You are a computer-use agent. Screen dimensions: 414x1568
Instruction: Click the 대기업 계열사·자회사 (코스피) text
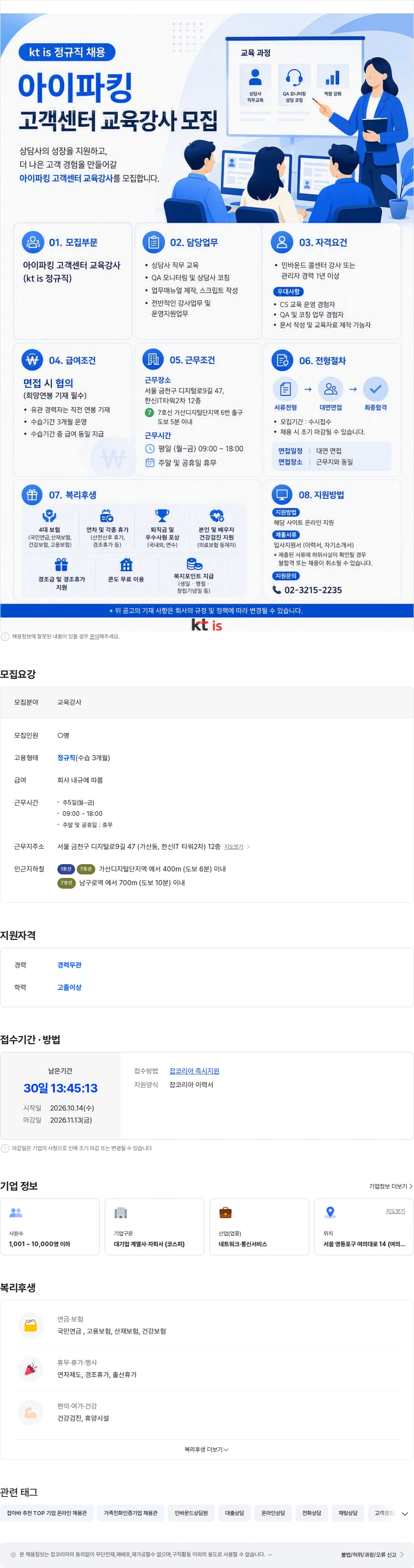pyautogui.click(x=149, y=1244)
